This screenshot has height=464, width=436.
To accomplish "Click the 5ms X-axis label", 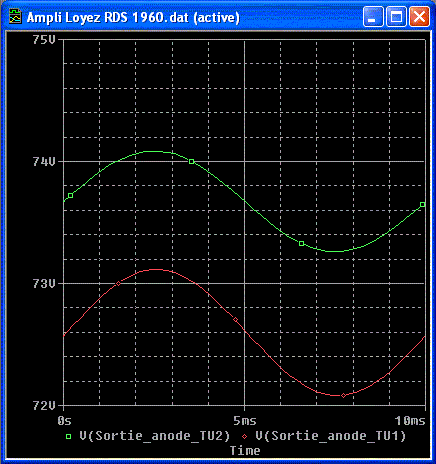I will click(245, 421).
